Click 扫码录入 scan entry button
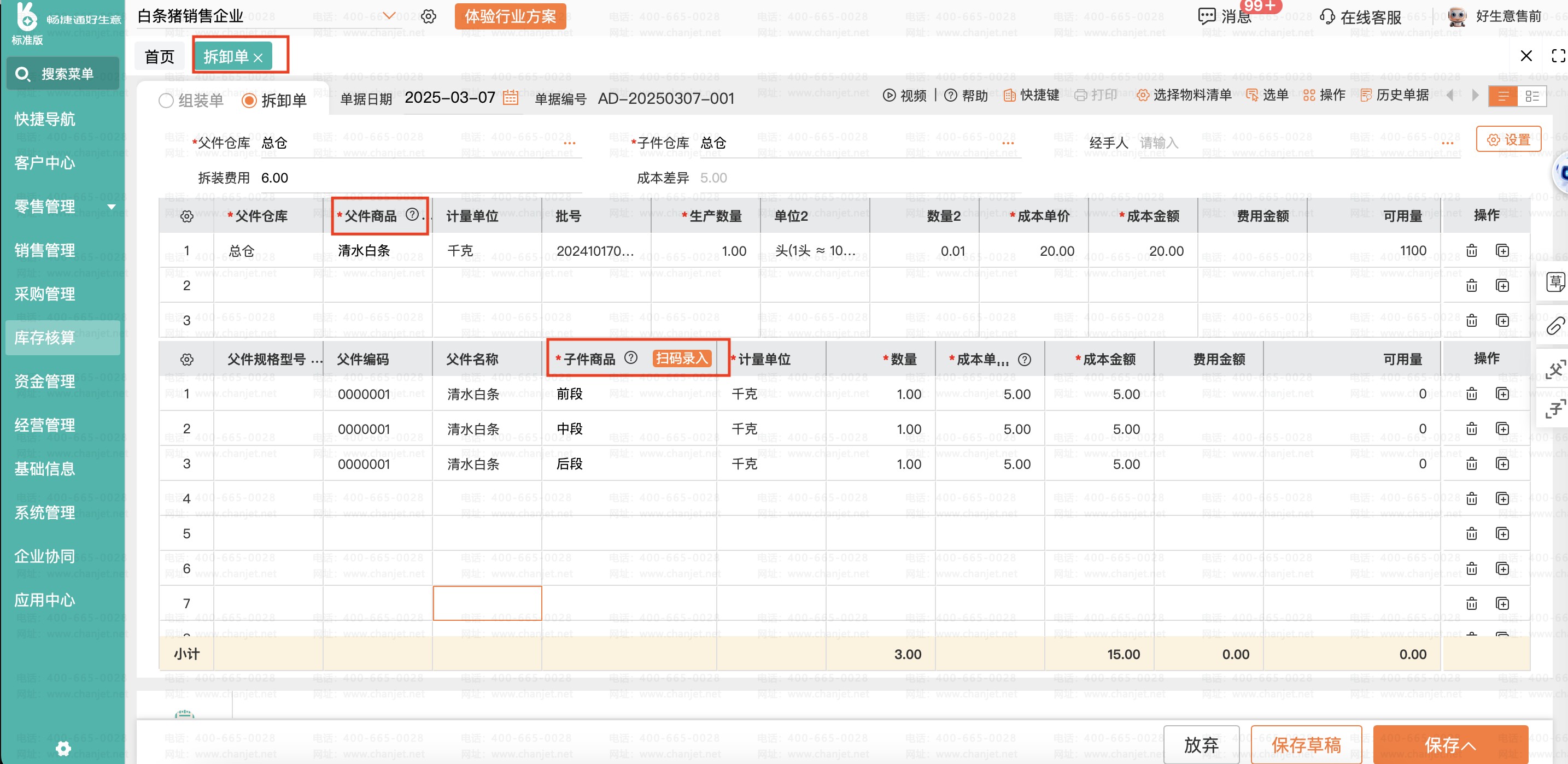Screen dimensions: 1568x764 point(682,359)
